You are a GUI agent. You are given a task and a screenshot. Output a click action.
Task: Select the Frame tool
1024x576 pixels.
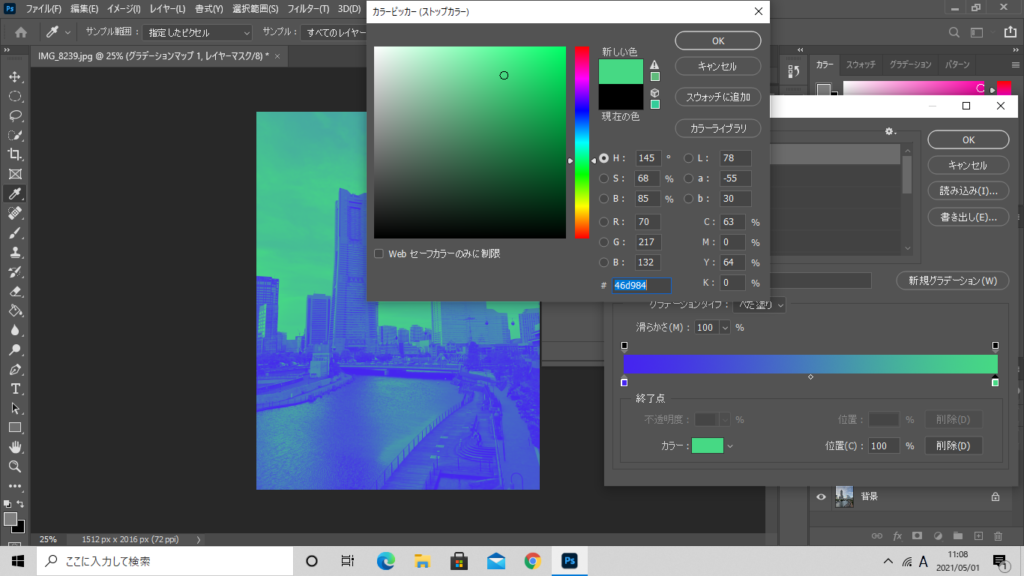click(14, 174)
